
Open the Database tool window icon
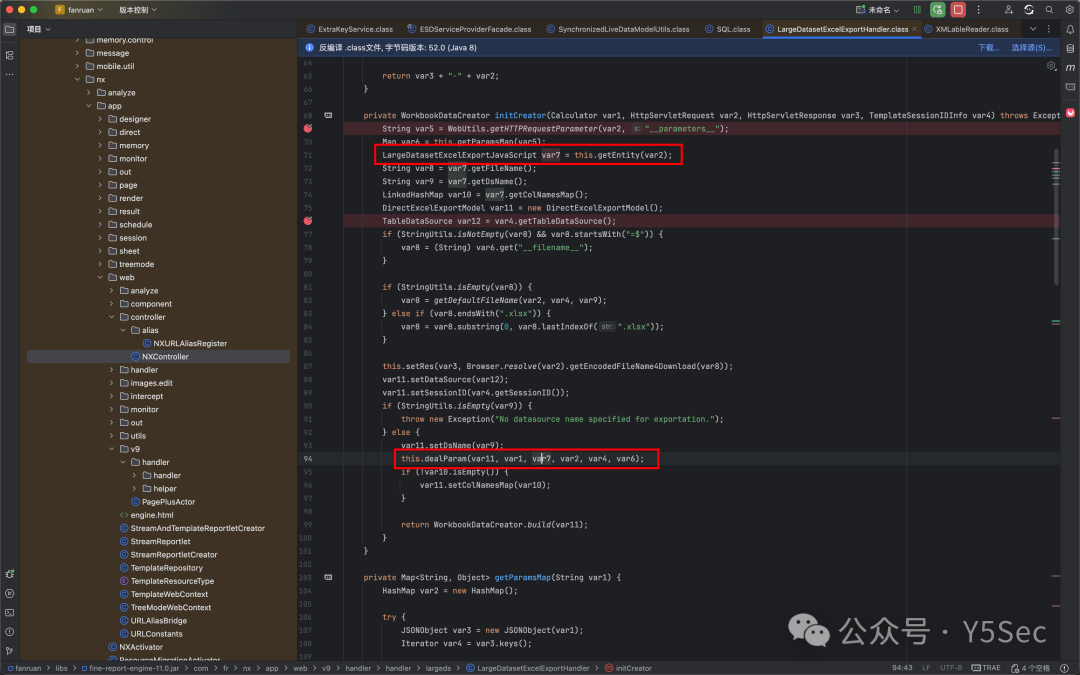1070,49
